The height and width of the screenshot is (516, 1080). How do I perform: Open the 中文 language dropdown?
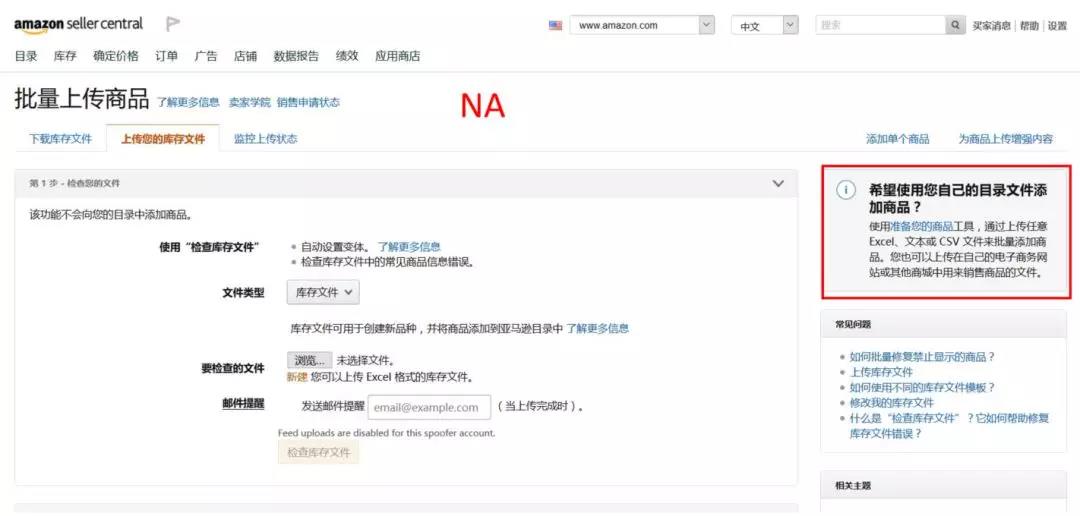click(x=765, y=25)
